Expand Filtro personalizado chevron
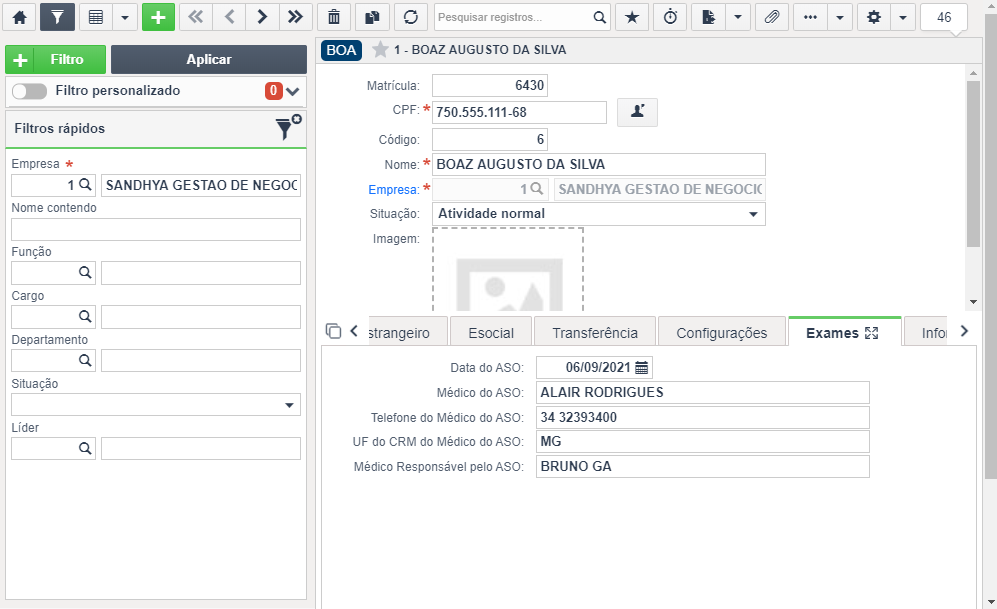The height and width of the screenshot is (609, 997). pos(292,91)
